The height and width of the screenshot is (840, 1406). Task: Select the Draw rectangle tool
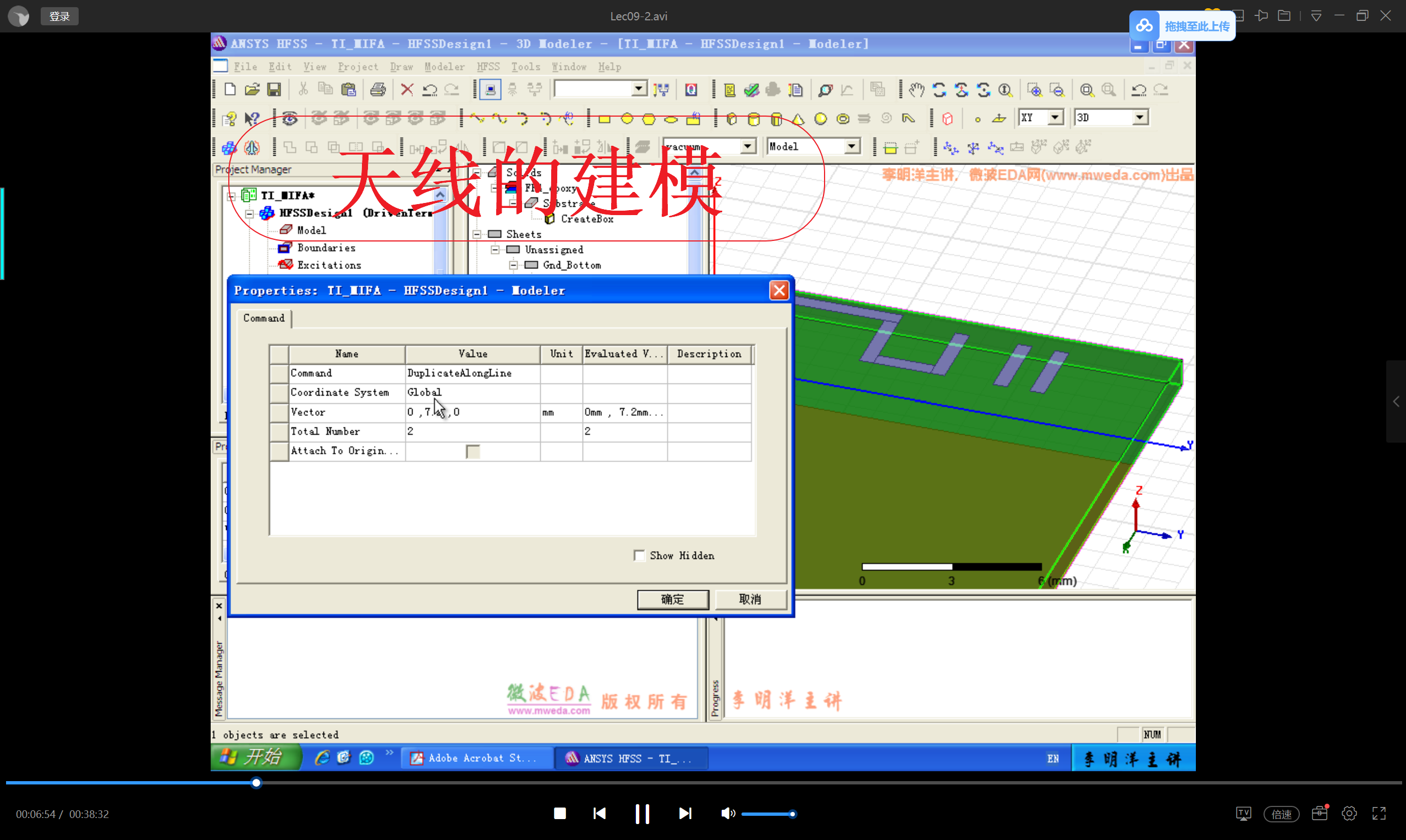(605, 119)
